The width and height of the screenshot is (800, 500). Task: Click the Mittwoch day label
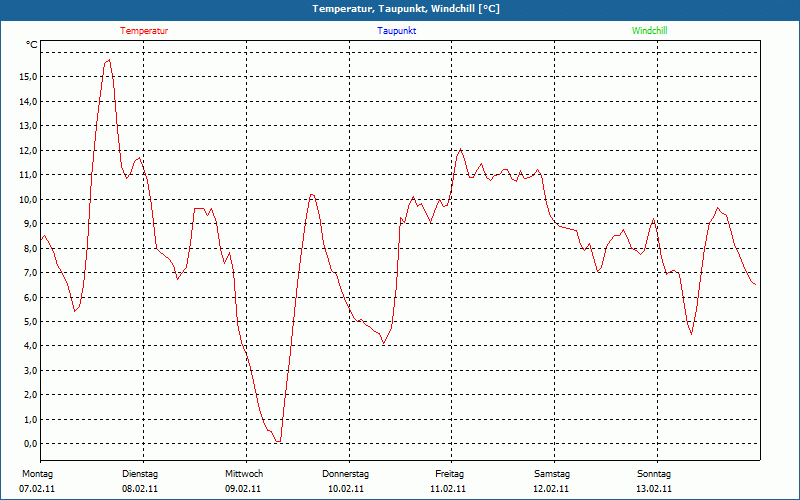[244, 474]
